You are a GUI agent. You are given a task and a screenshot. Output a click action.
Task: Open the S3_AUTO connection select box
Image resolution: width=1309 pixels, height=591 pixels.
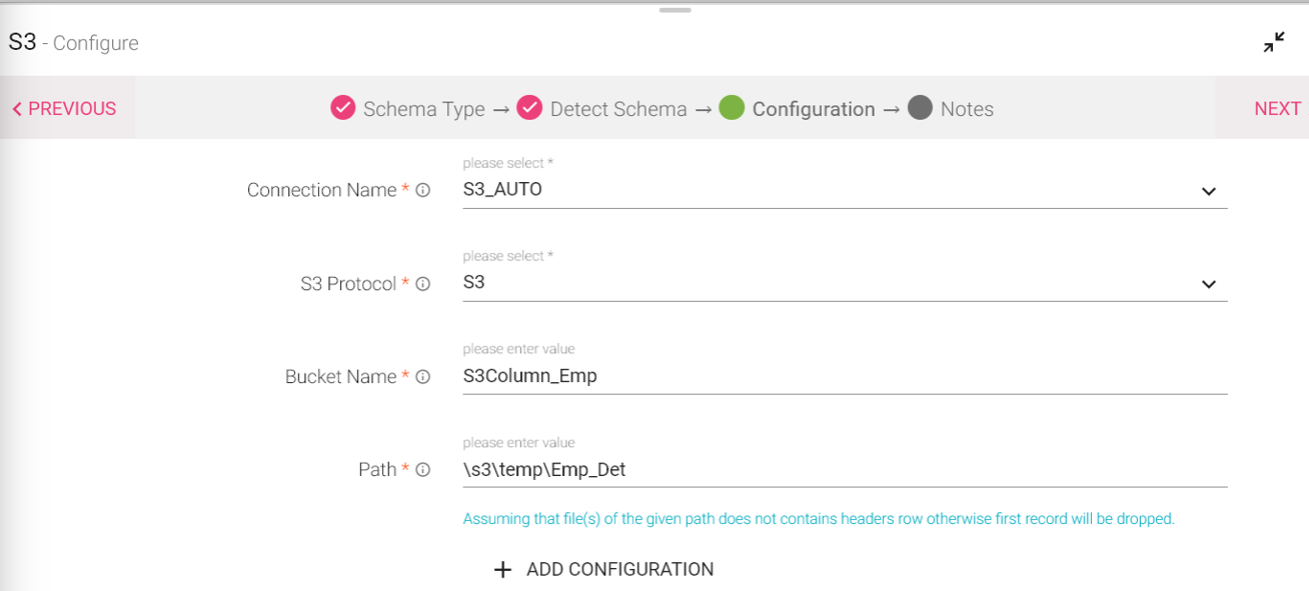click(845, 189)
